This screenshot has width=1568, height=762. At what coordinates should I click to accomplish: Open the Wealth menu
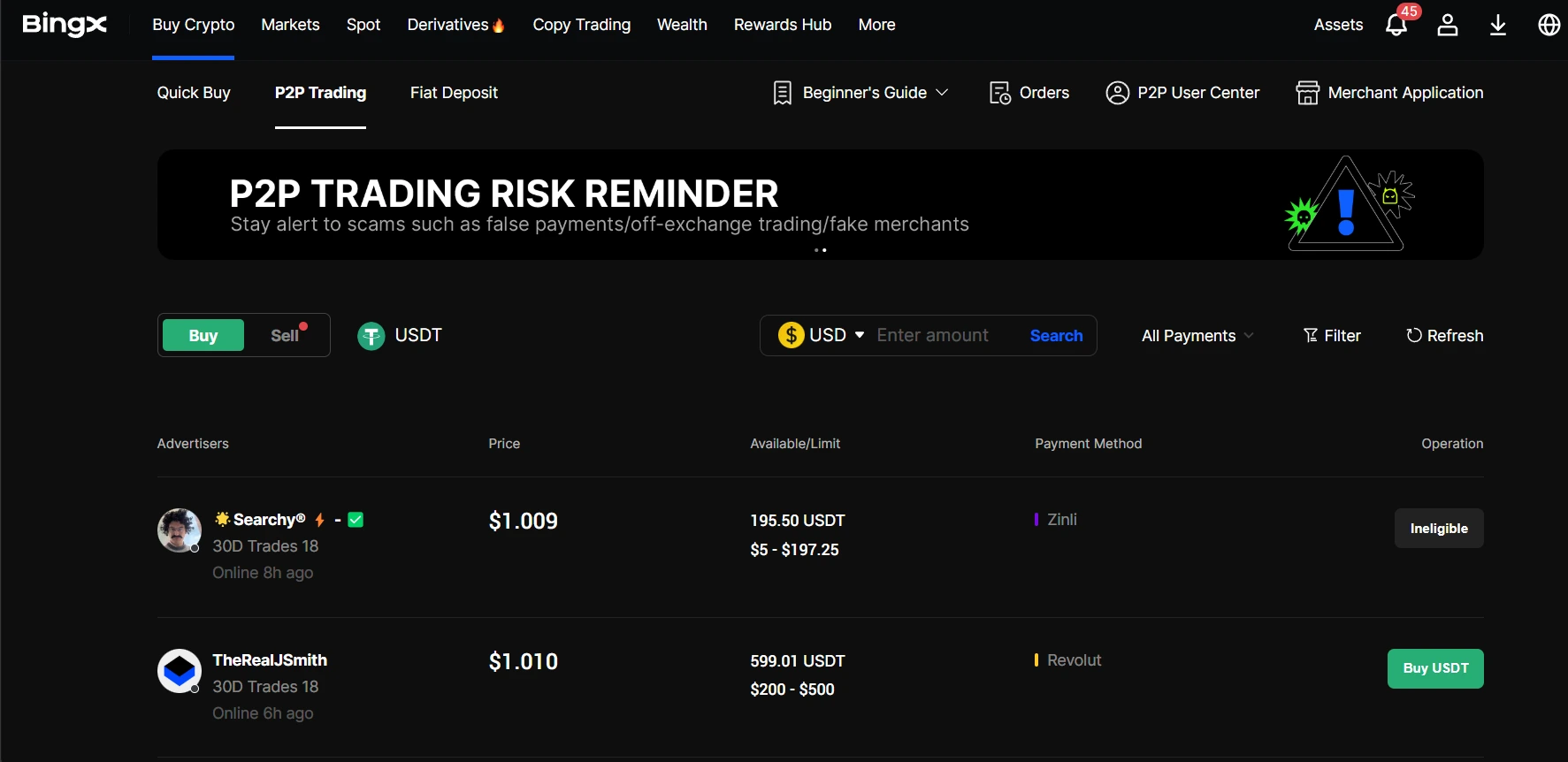point(682,25)
